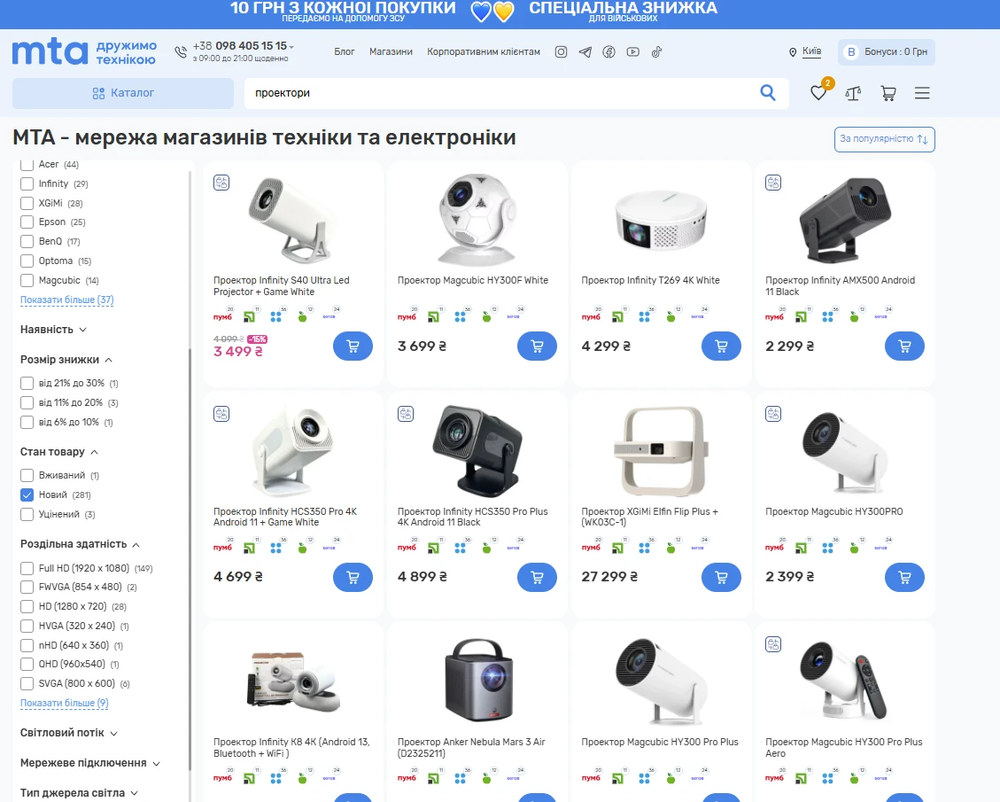Open the Блог menu item
Screen dimensions: 1000x802
pos(344,52)
